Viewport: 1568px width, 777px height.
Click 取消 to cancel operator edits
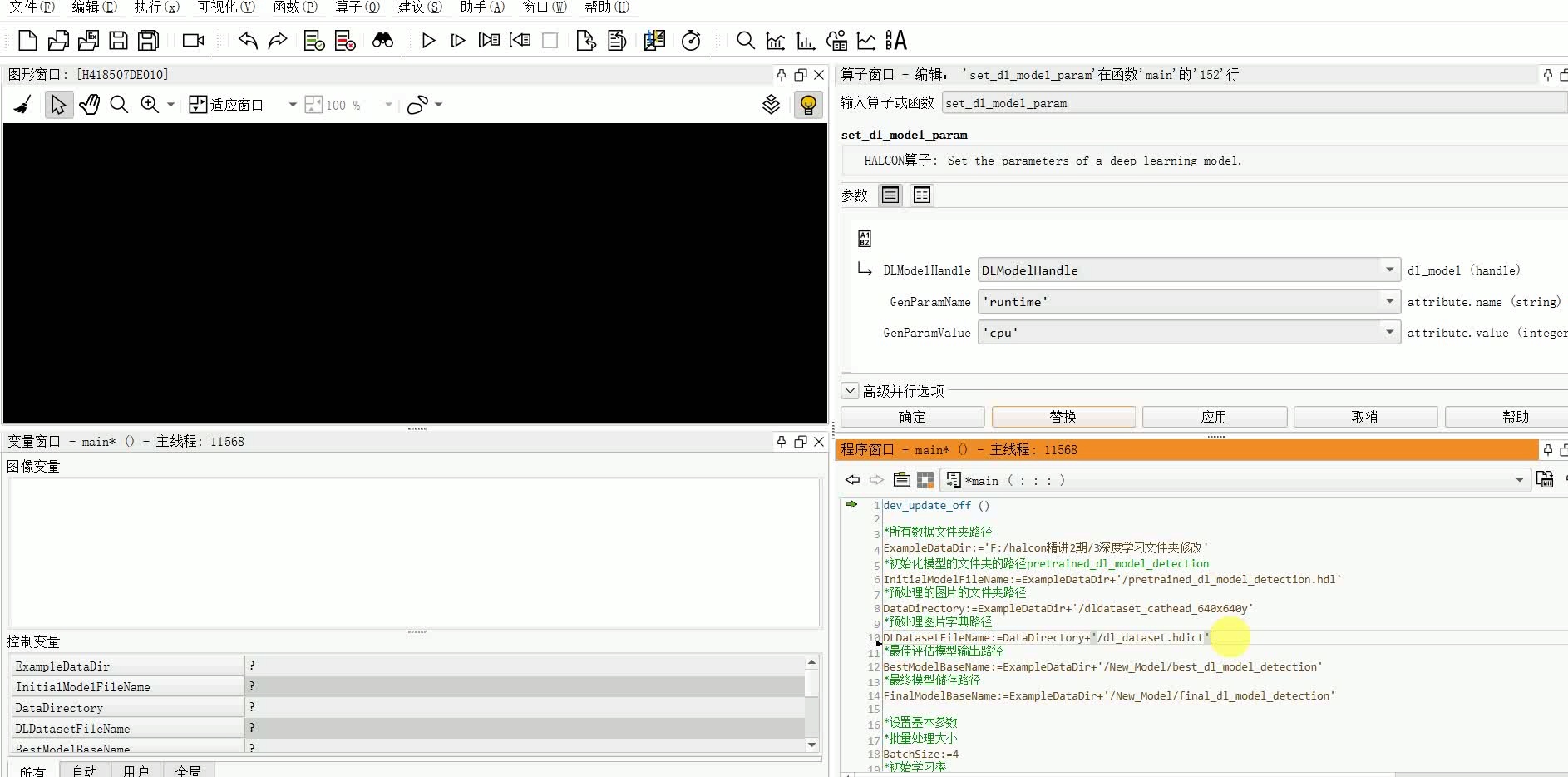(1364, 417)
